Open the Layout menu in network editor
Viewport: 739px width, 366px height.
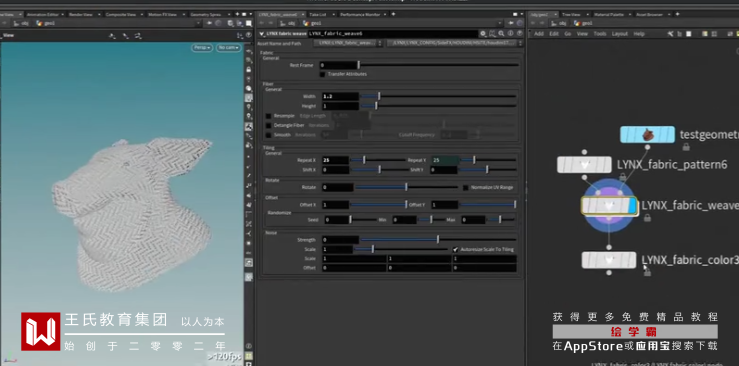(620, 34)
